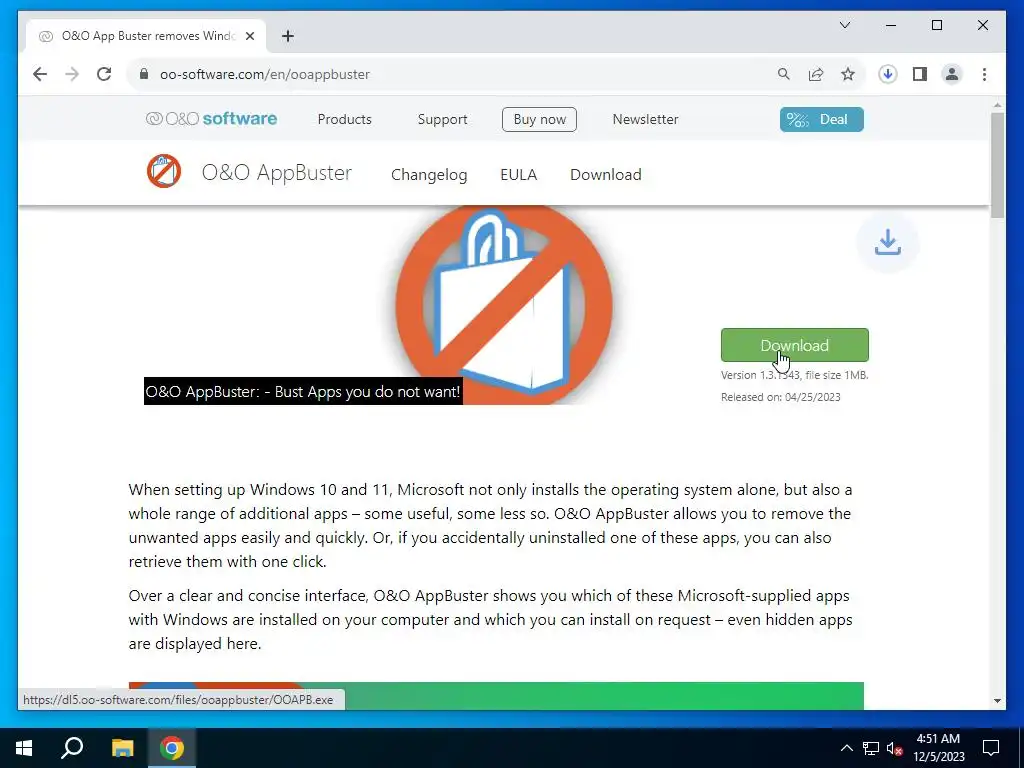Open Chrome three-dot menu
The width and height of the screenshot is (1024, 768).
click(984, 74)
